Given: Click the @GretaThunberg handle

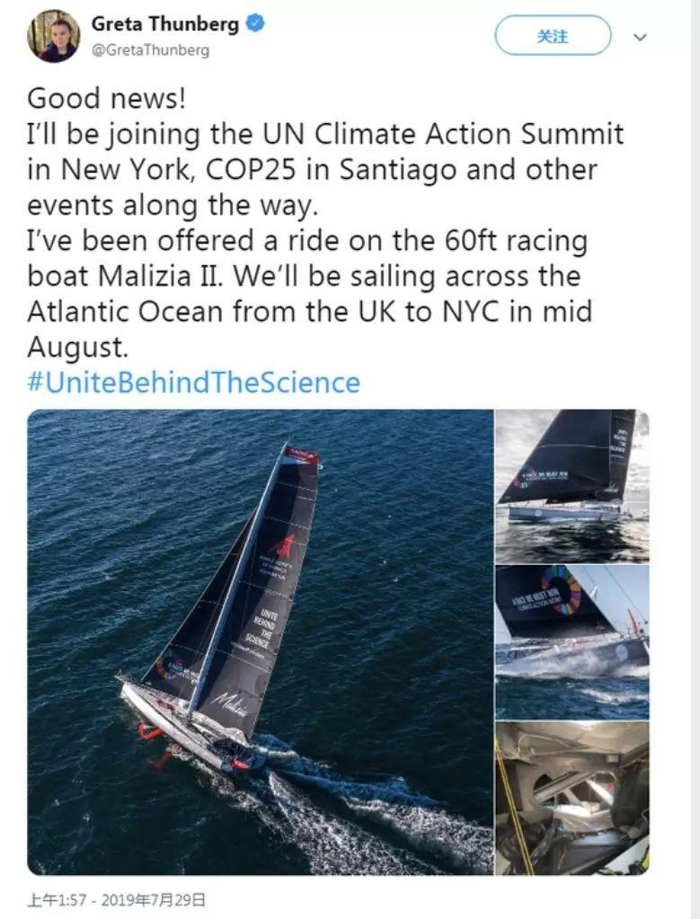Looking at the screenshot, I should pyautogui.click(x=150, y=50).
